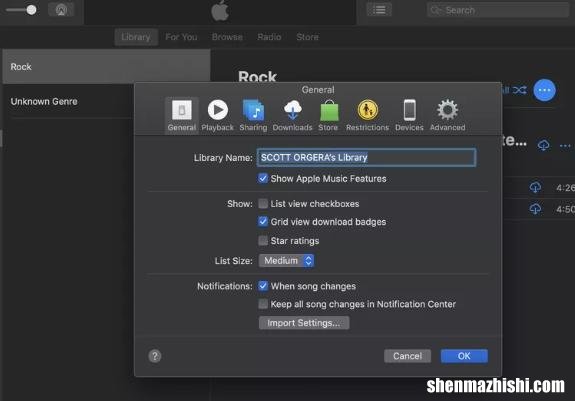Click the cloud download icon beside 4:50

(x=535, y=209)
